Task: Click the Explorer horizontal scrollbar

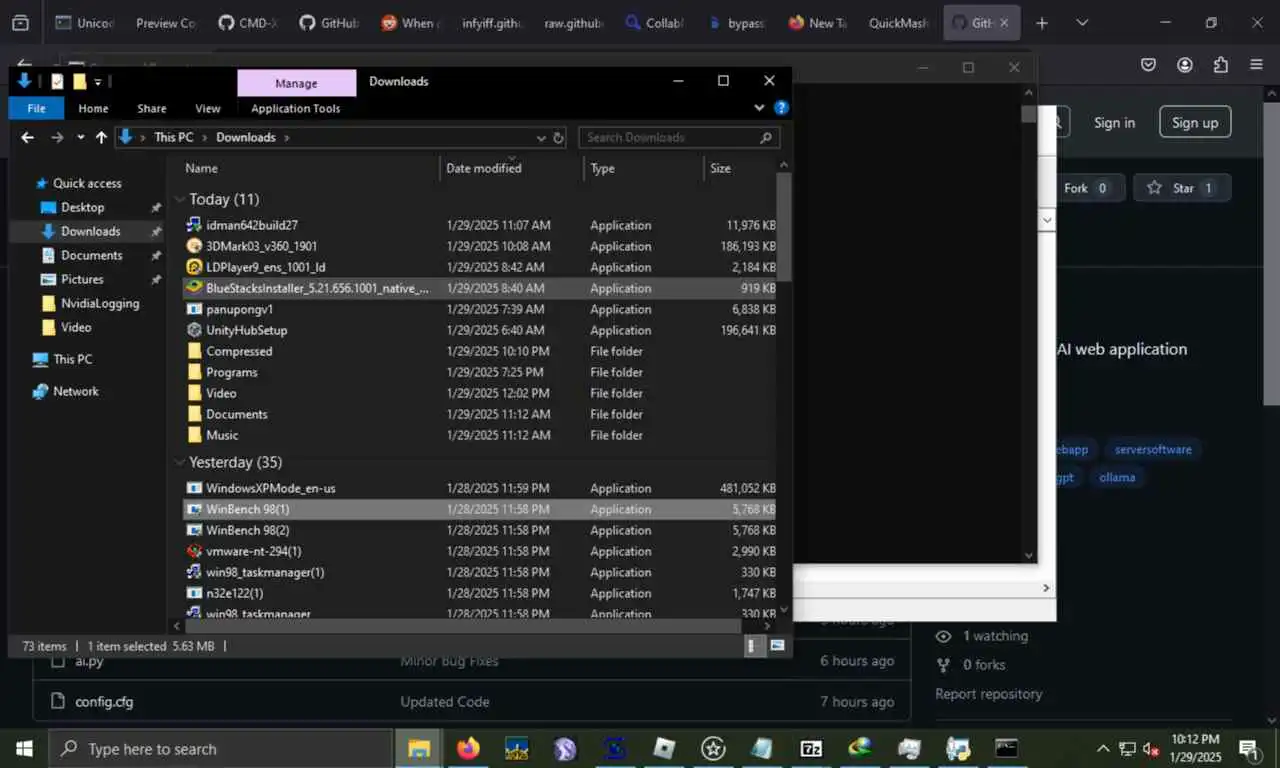Action: [462, 626]
